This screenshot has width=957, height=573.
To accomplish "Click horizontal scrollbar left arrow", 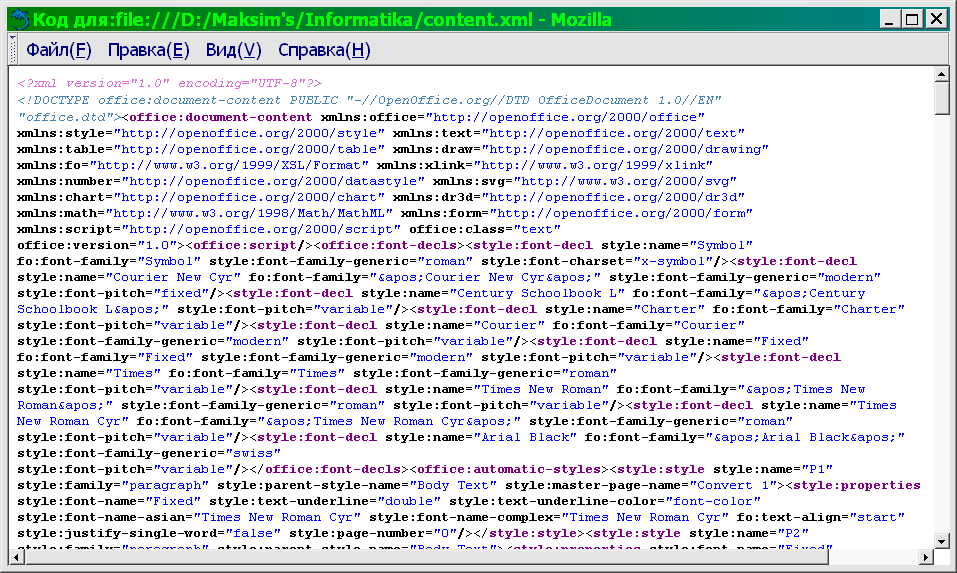I will pos(16,557).
